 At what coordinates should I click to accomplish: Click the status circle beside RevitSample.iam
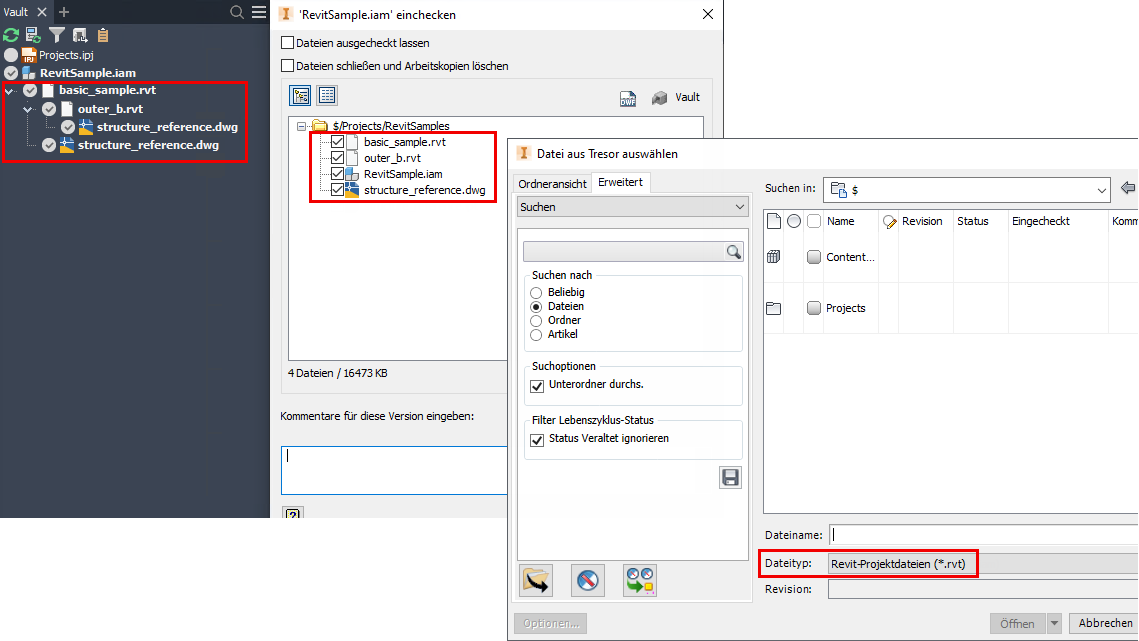(x=11, y=73)
